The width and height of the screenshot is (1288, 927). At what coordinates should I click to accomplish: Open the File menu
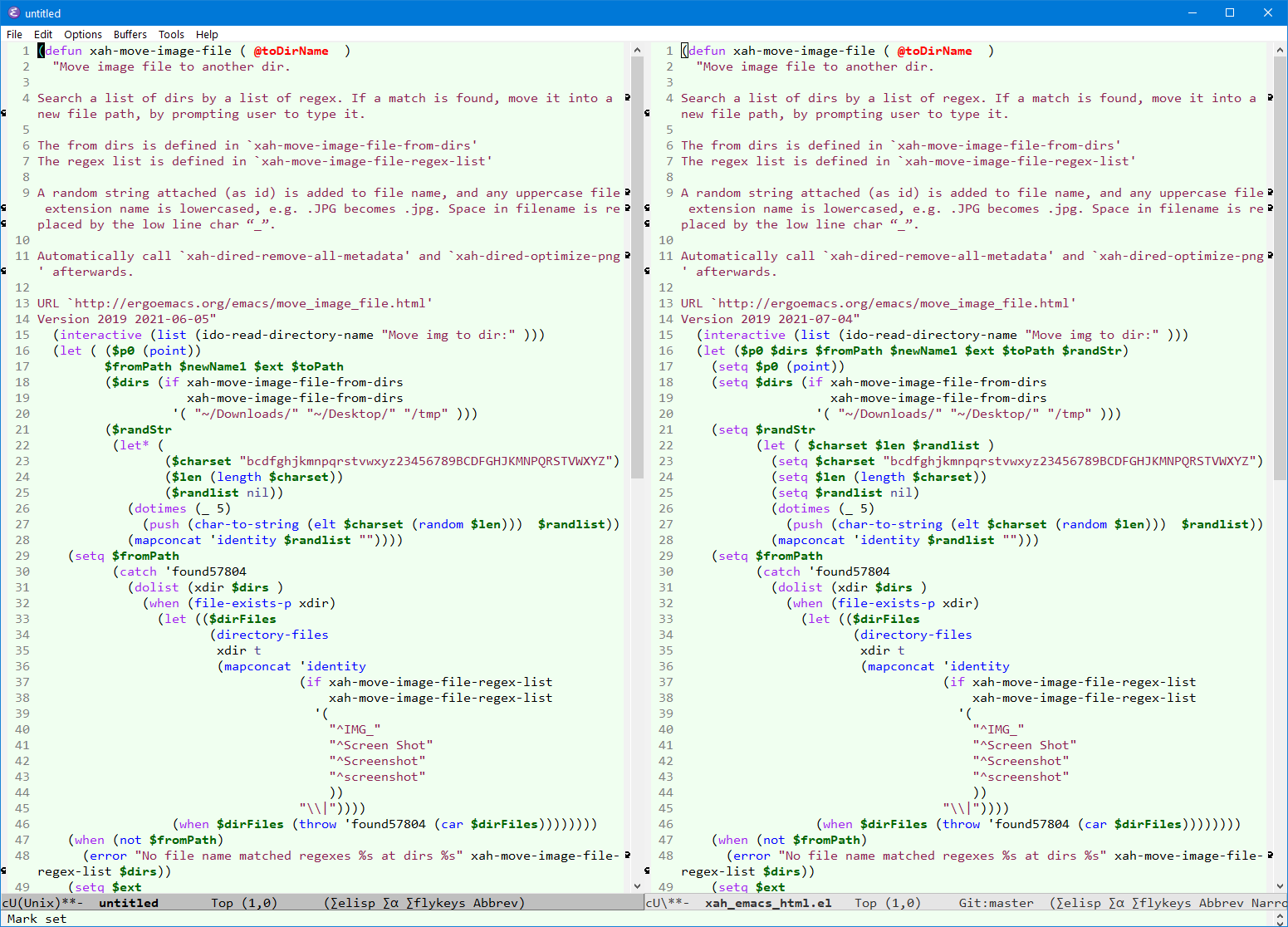point(14,34)
